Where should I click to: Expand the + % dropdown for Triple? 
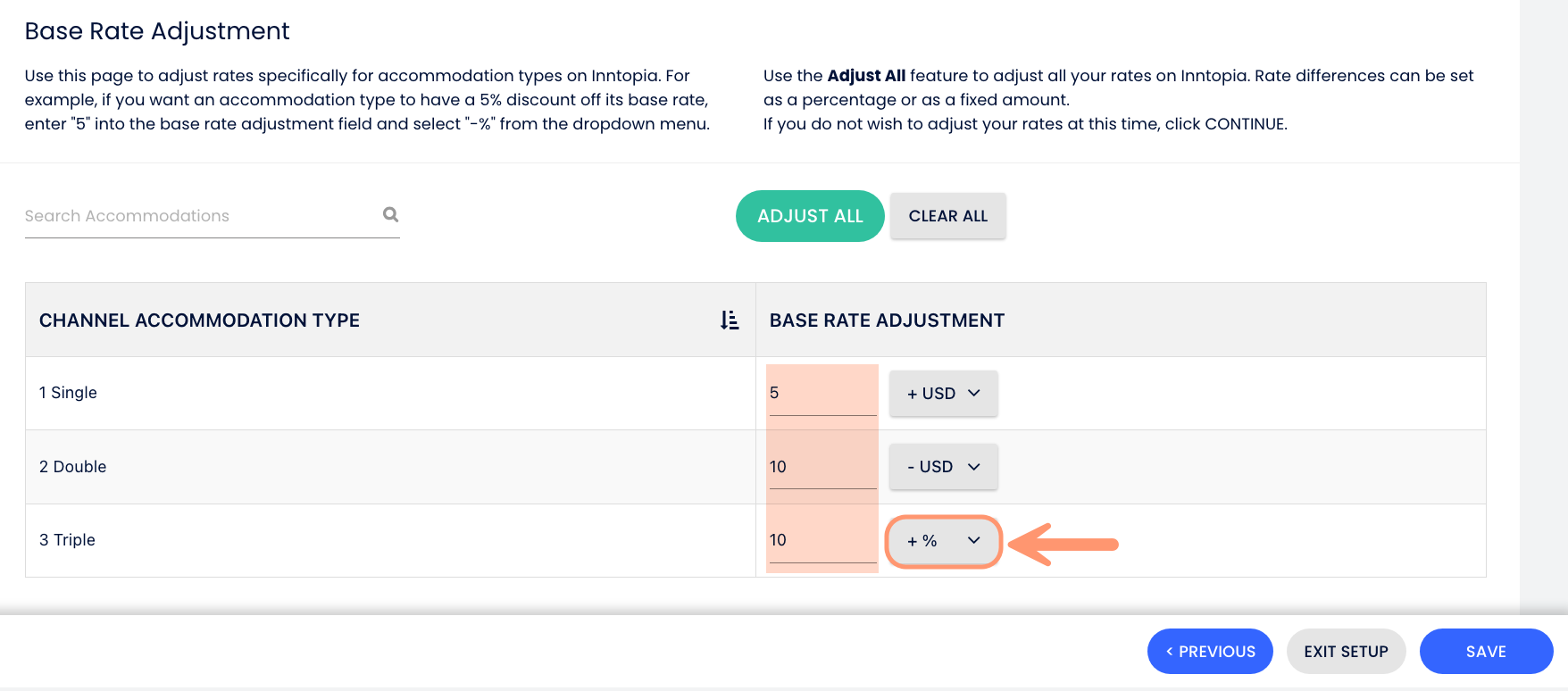(x=943, y=541)
